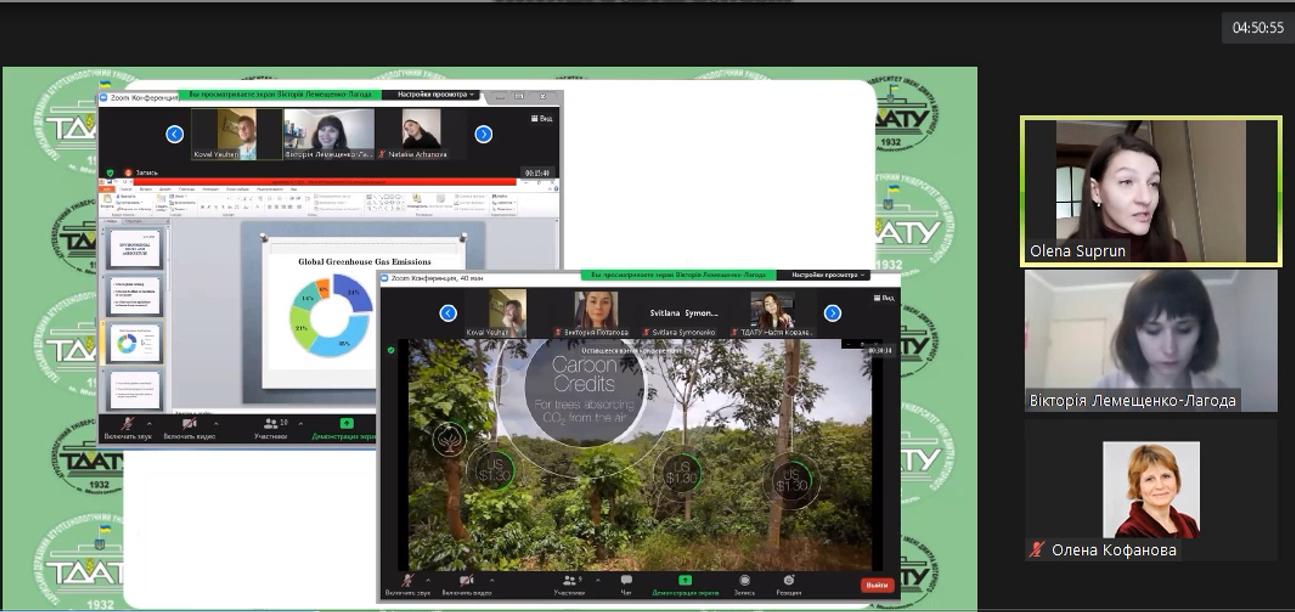The height and width of the screenshot is (612, 1295).
Task: Click next-participants arrow in Greenhouse Gas Zoom window
Action: (x=483, y=134)
